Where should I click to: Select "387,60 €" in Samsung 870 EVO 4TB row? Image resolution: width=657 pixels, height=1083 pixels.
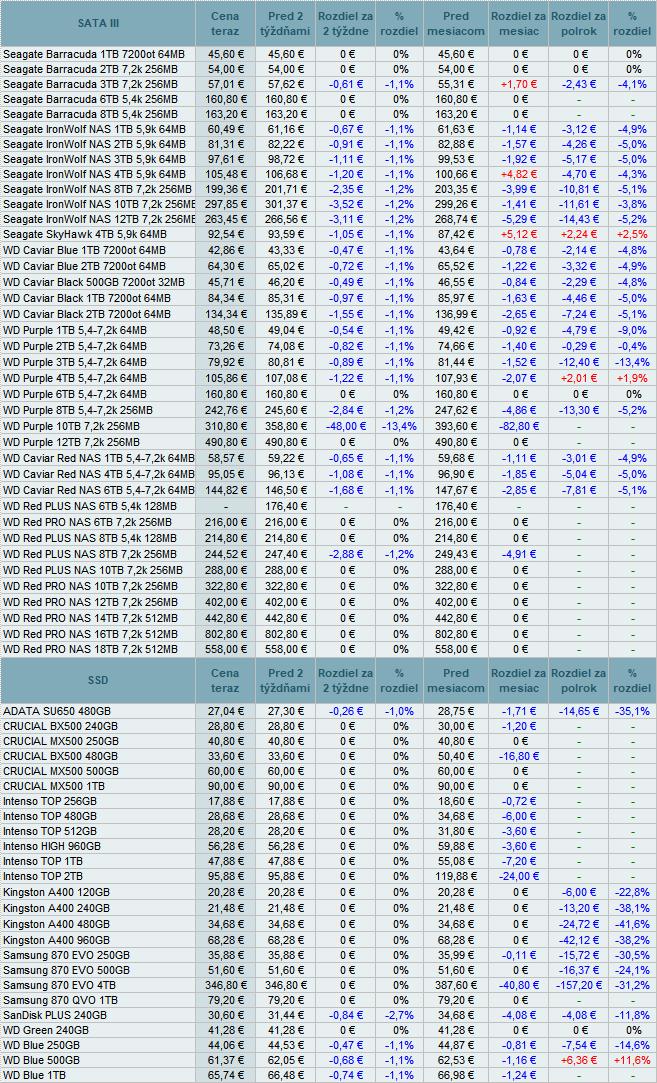click(x=456, y=985)
